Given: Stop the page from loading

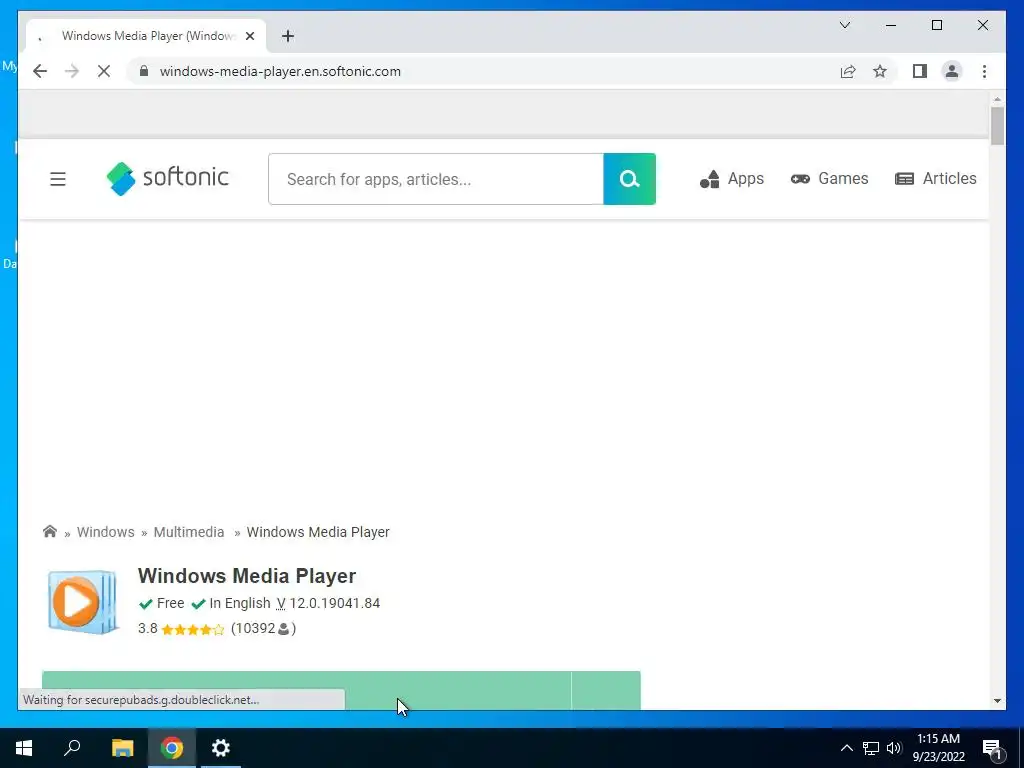Looking at the screenshot, I should coord(104,71).
